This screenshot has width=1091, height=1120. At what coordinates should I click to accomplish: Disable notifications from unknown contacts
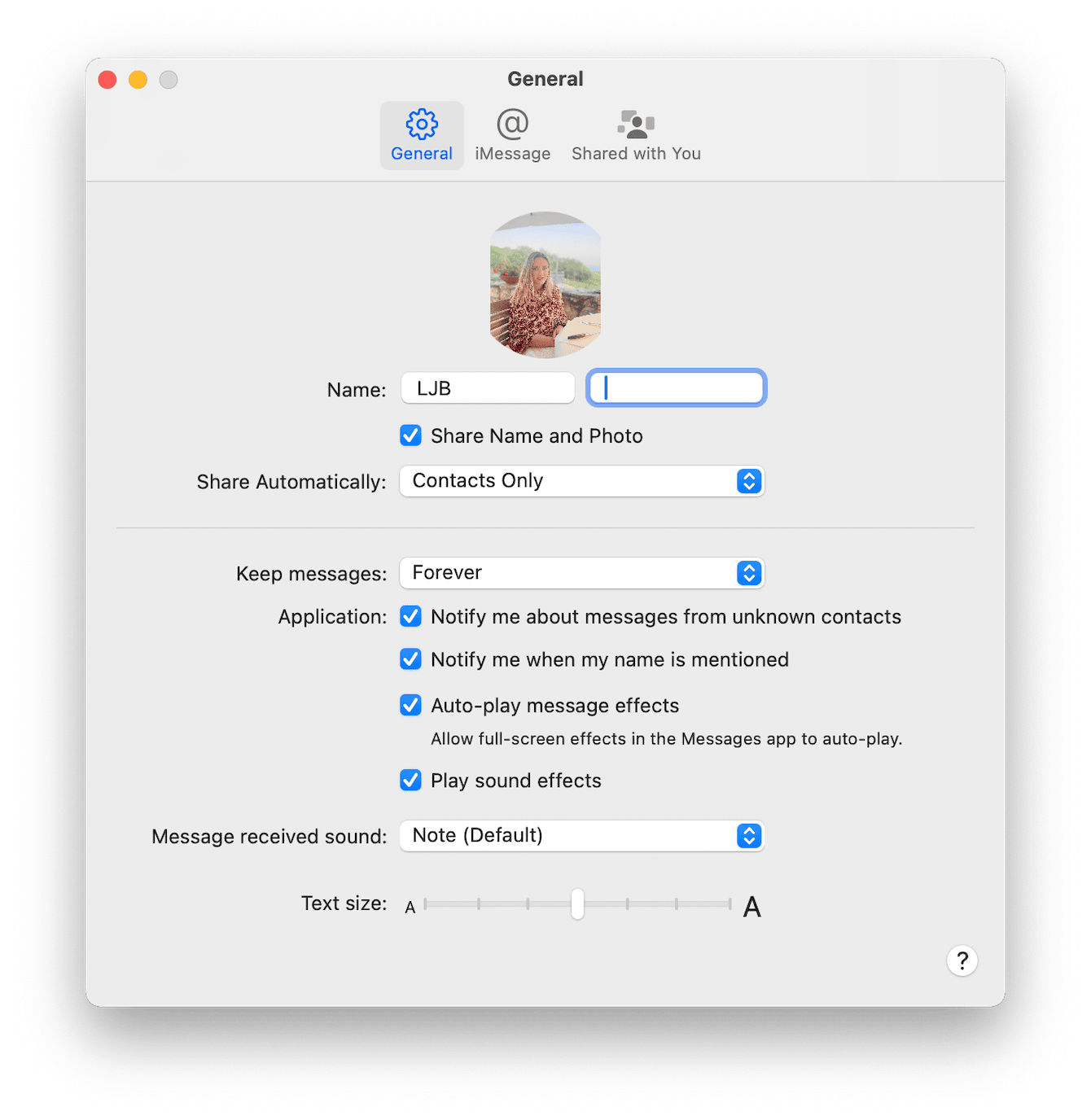(410, 616)
